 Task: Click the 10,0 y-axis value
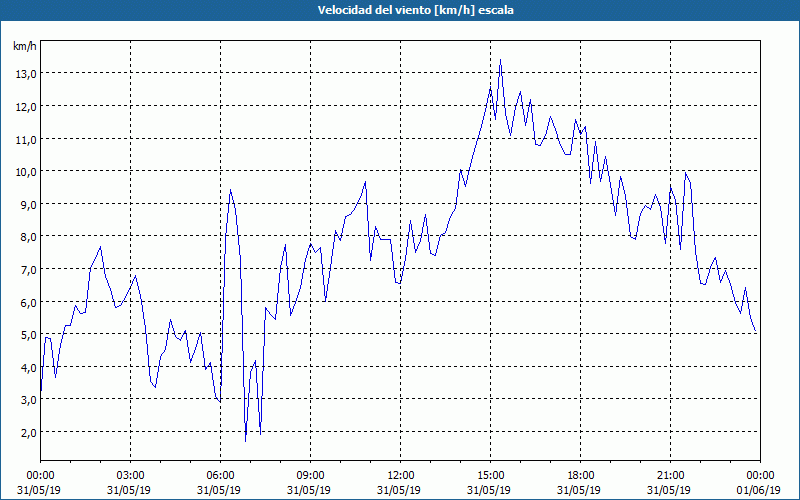[x=26, y=172]
